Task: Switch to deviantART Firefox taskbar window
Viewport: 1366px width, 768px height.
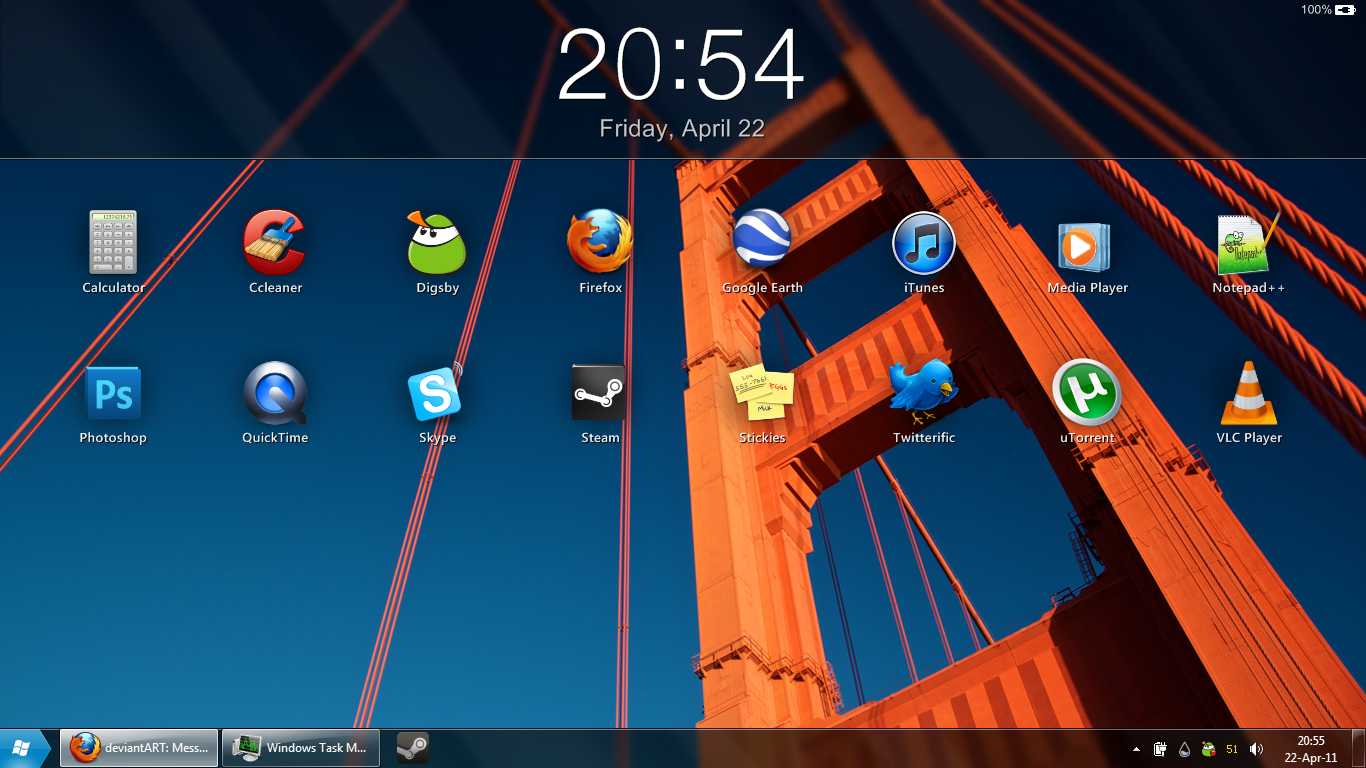Action: click(139, 747)
